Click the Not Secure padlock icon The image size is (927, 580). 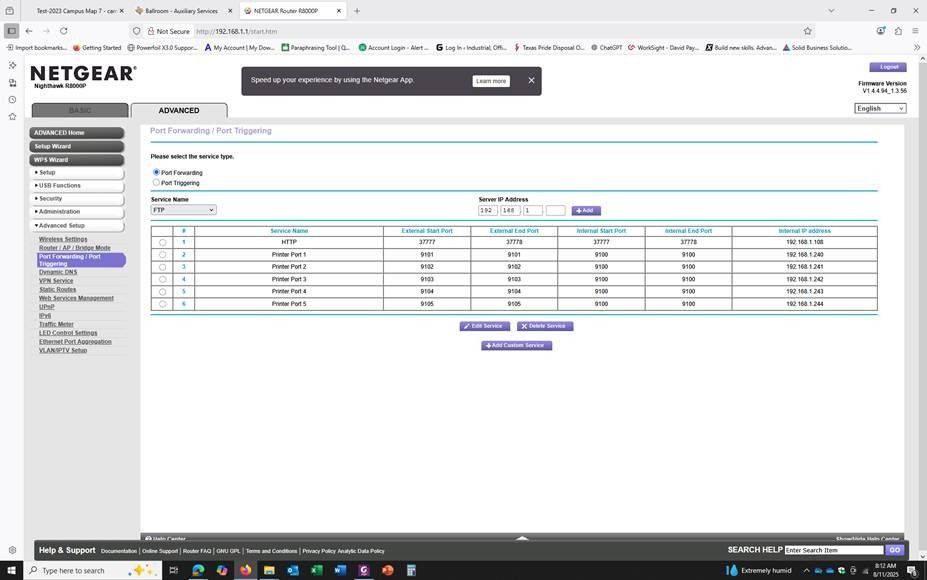(151, 31)
